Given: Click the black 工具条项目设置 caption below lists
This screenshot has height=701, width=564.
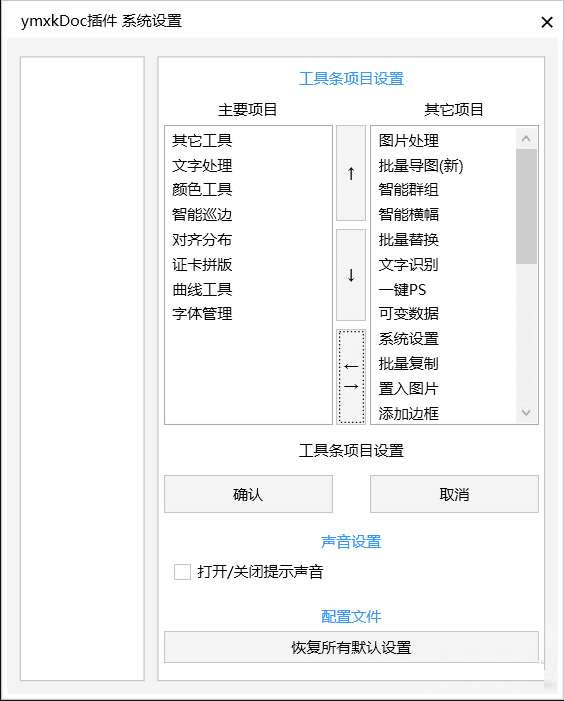Looking at the screenshot, I should pos(351,451).
